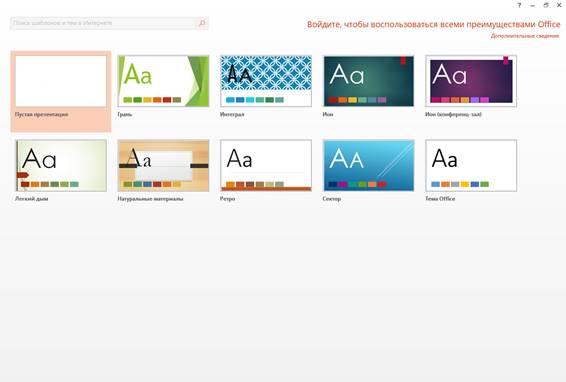
Task: Click the search magnifier icon
Action: [202, 23]
